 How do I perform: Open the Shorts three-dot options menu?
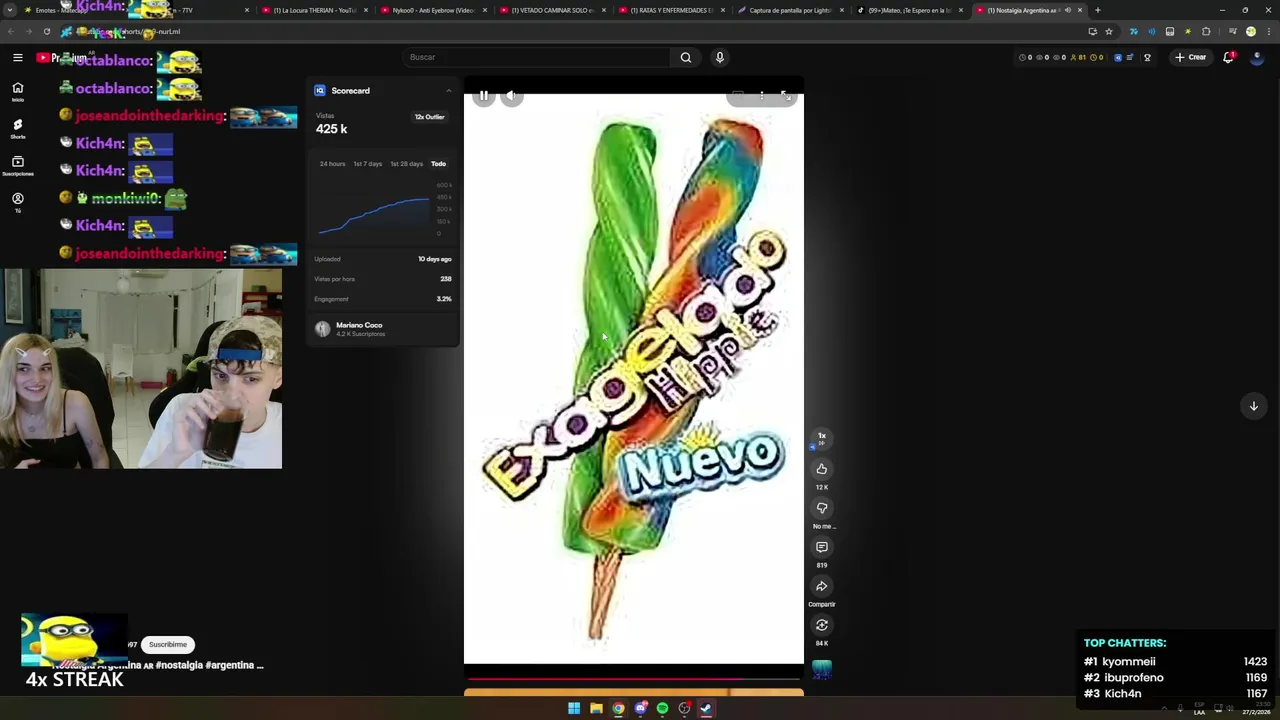click(x=762, y=96)
